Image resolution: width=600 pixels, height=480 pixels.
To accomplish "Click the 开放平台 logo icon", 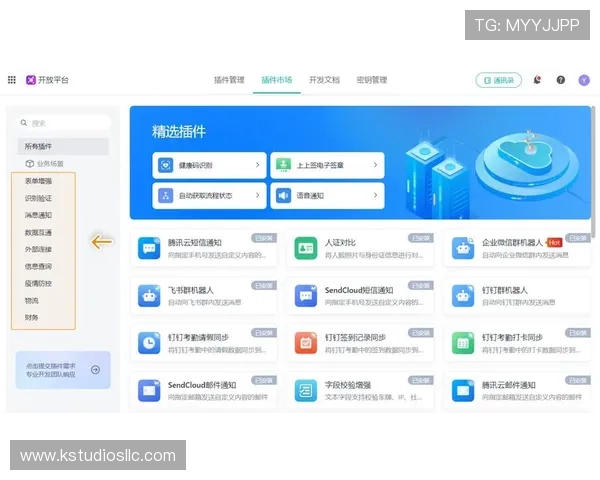I will (x=31, y=80).
